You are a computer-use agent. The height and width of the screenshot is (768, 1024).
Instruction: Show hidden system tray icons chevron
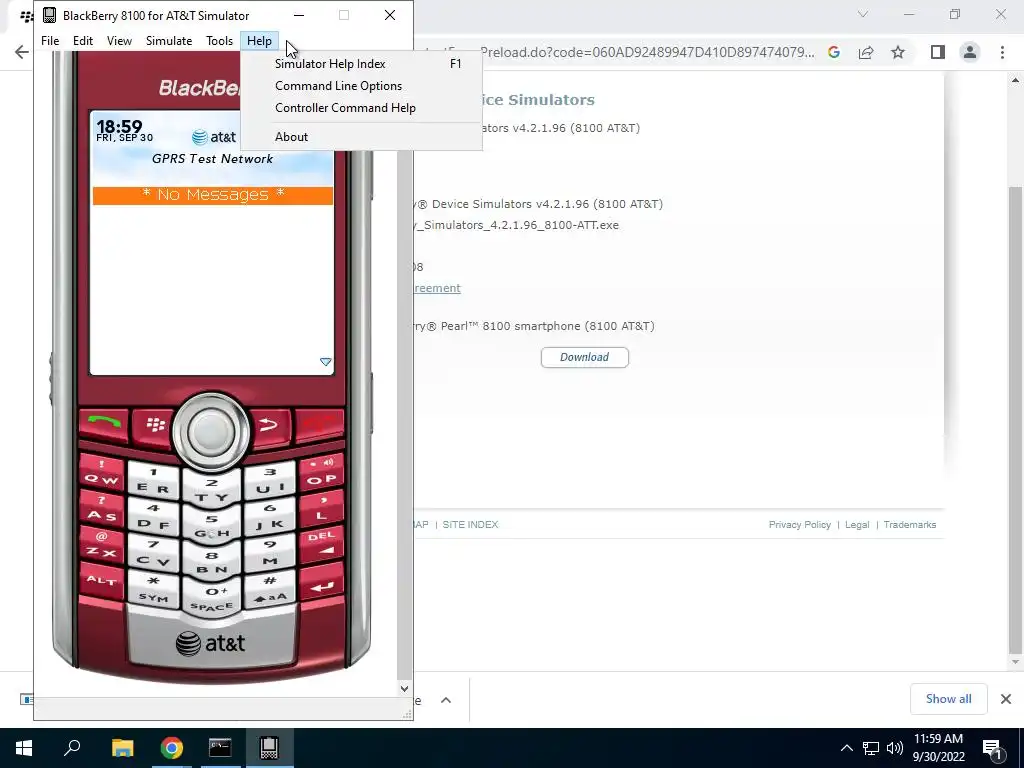tap(846, 748)
